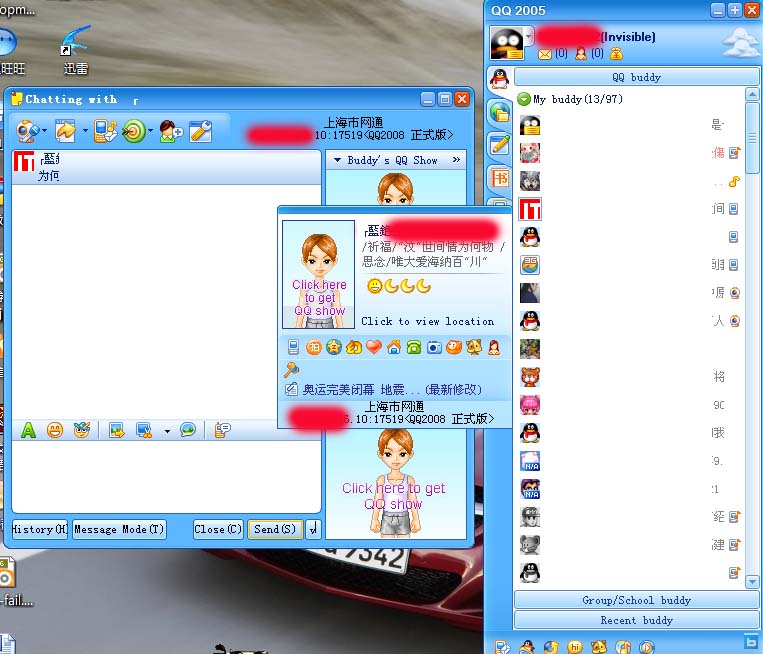763x654 pixels.
Task: Click the screen capture icon
Action: click(x=144, y=430)
